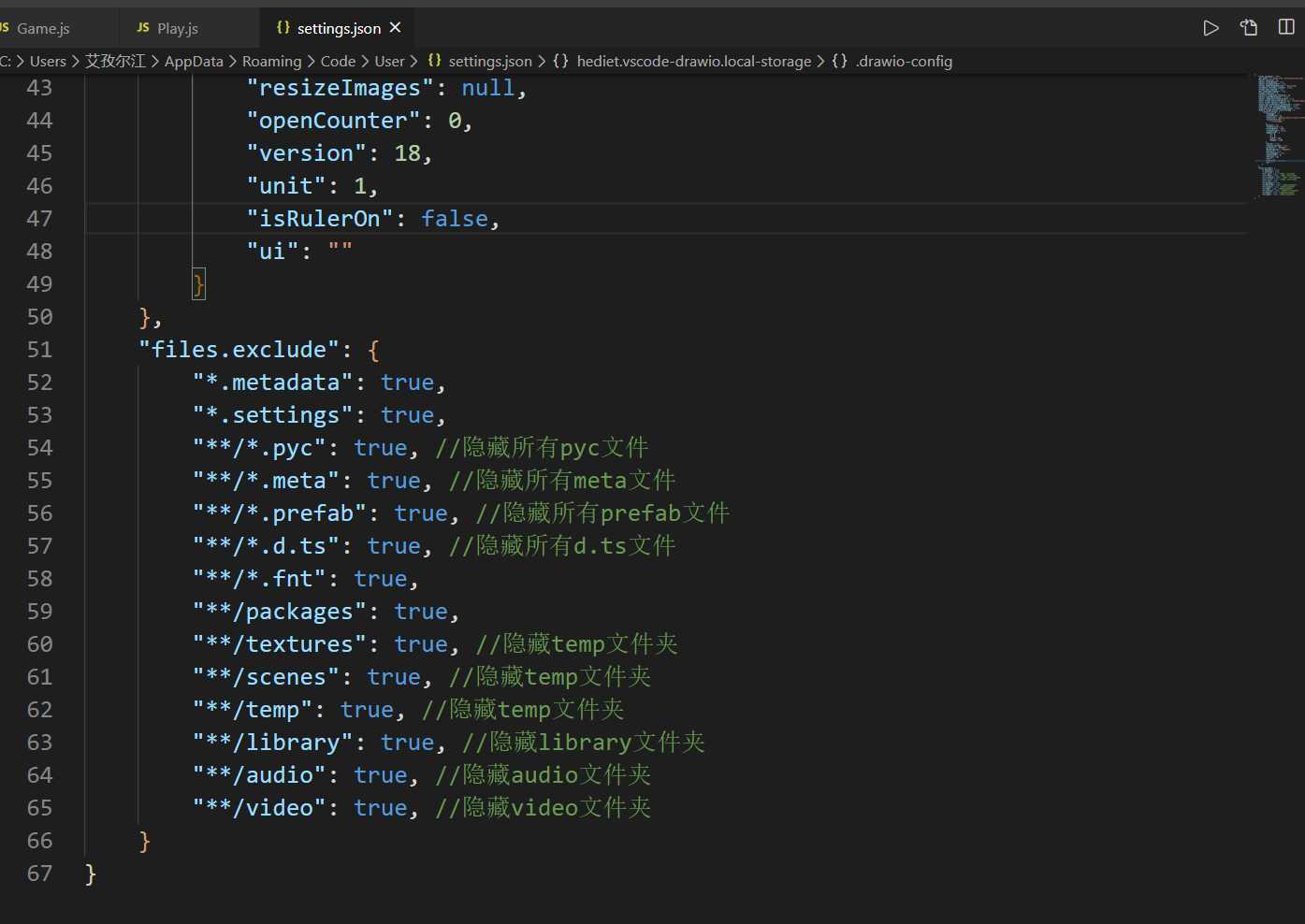Split the editor with the split icon
Image resolution: width=1305 pixels, height=924 pixels.
pyautogui.click(x=1286, y=27)
